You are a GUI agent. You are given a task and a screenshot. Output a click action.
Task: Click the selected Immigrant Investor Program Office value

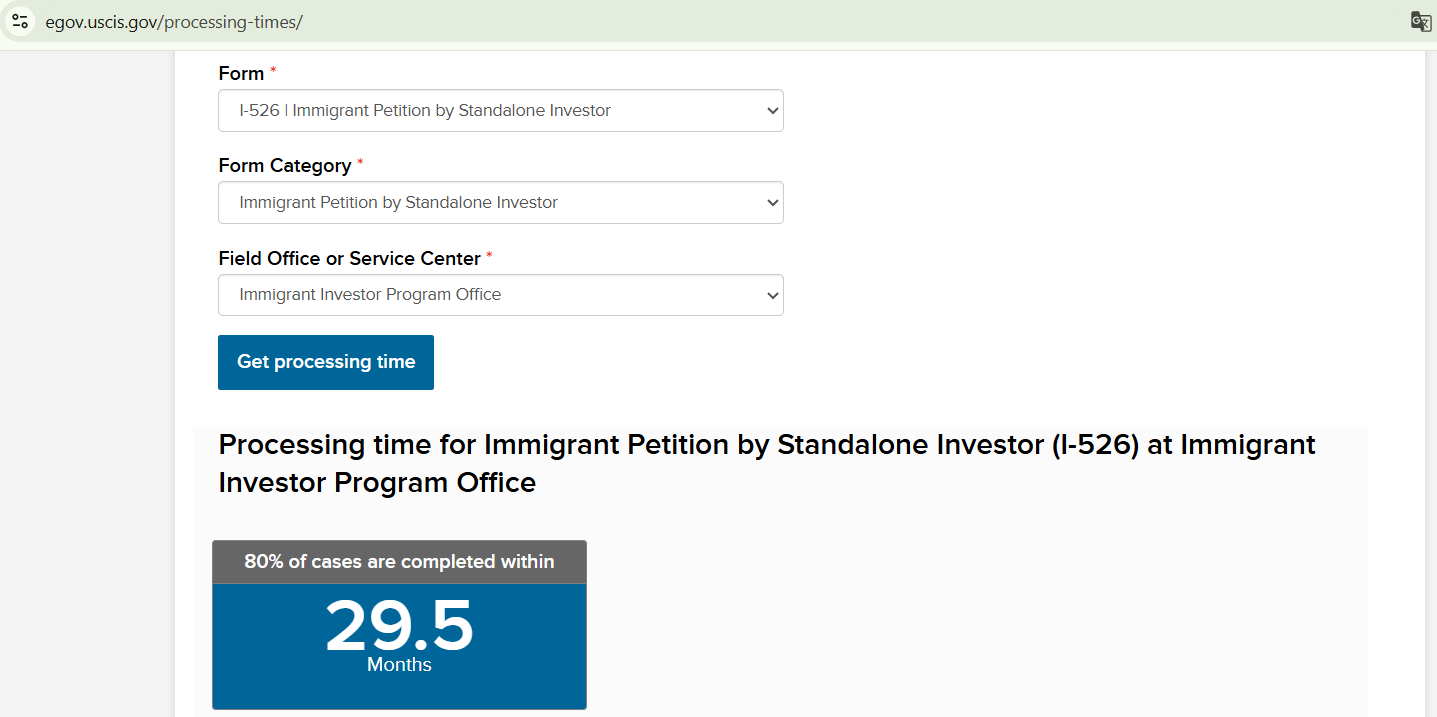tap(370, 295)
